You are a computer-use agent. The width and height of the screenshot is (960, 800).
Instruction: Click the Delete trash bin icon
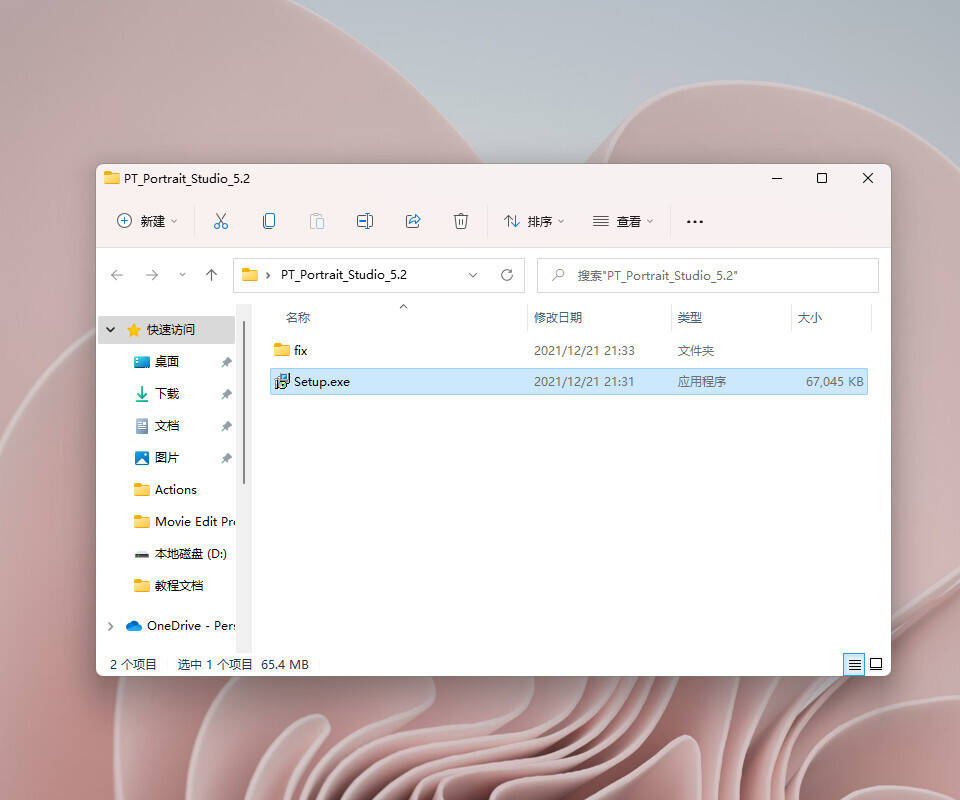[461, 221]
